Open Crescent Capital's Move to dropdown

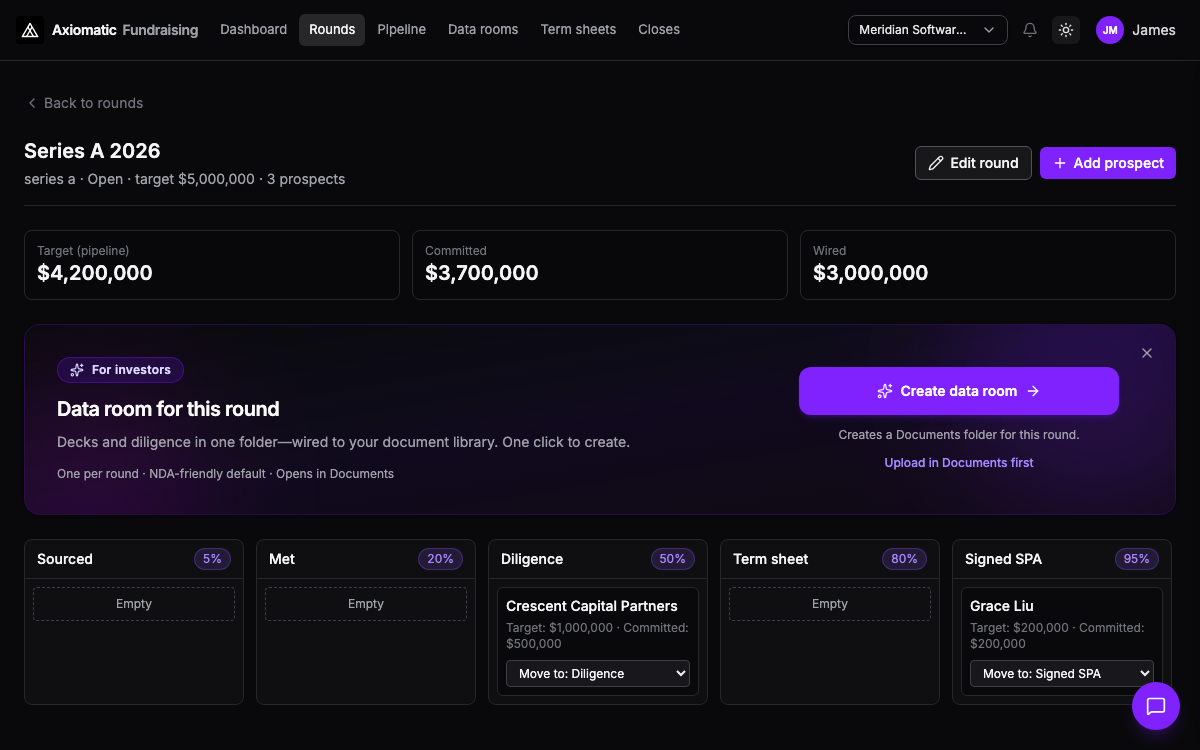pyautogui.click(x=598, y=674)
